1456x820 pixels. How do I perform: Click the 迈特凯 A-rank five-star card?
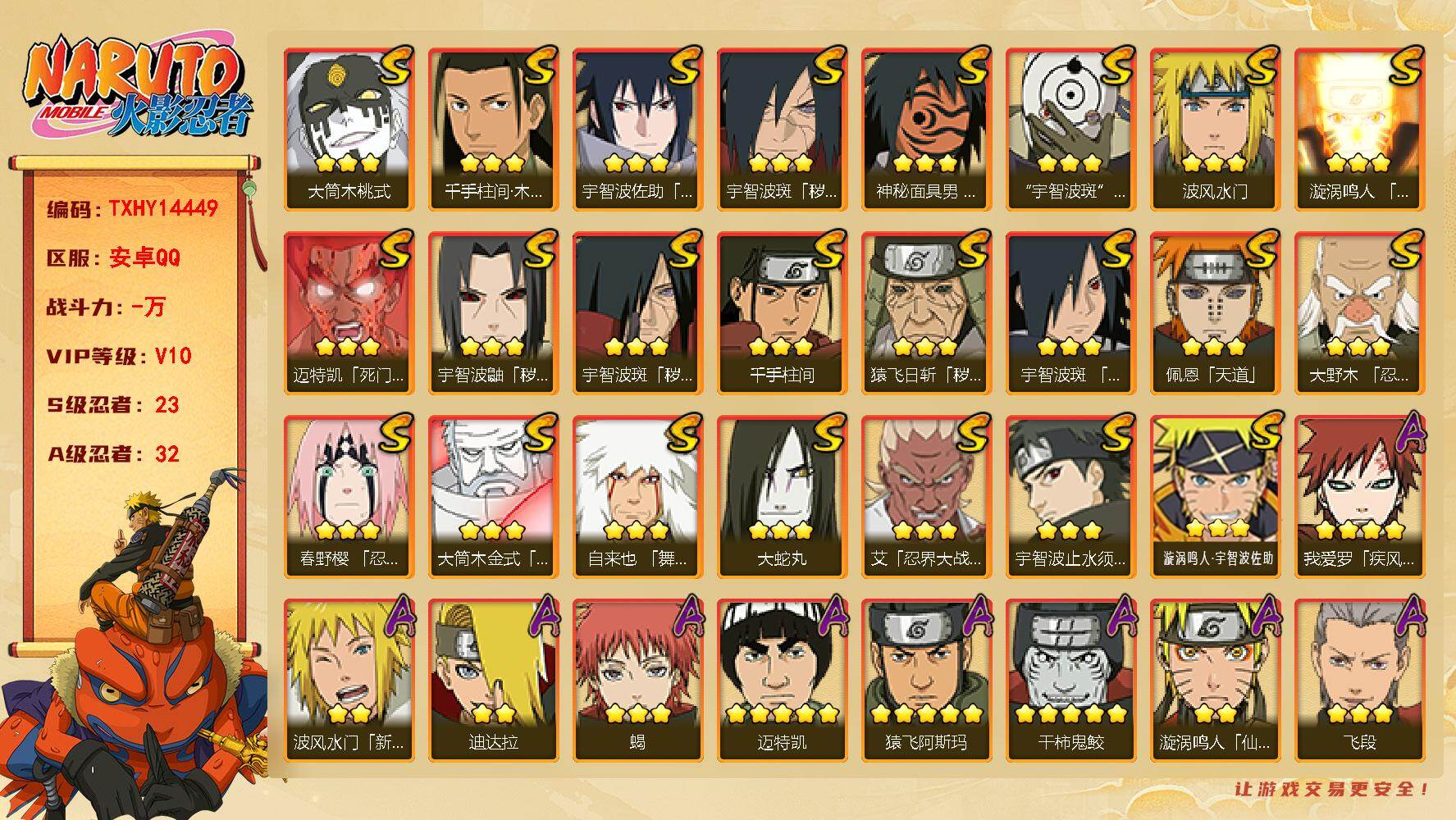783,681
